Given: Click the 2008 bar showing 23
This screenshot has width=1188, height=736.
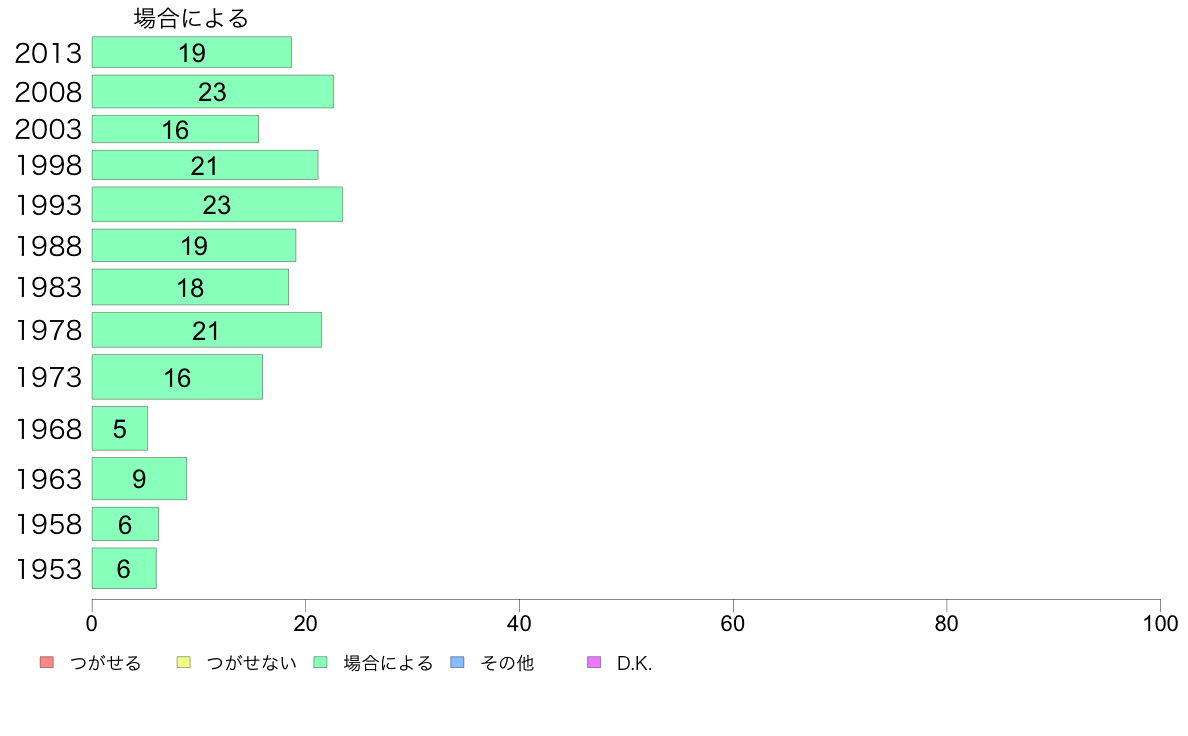Looking at the screenshot, I should pyautogui.click(x=213, y=92).
